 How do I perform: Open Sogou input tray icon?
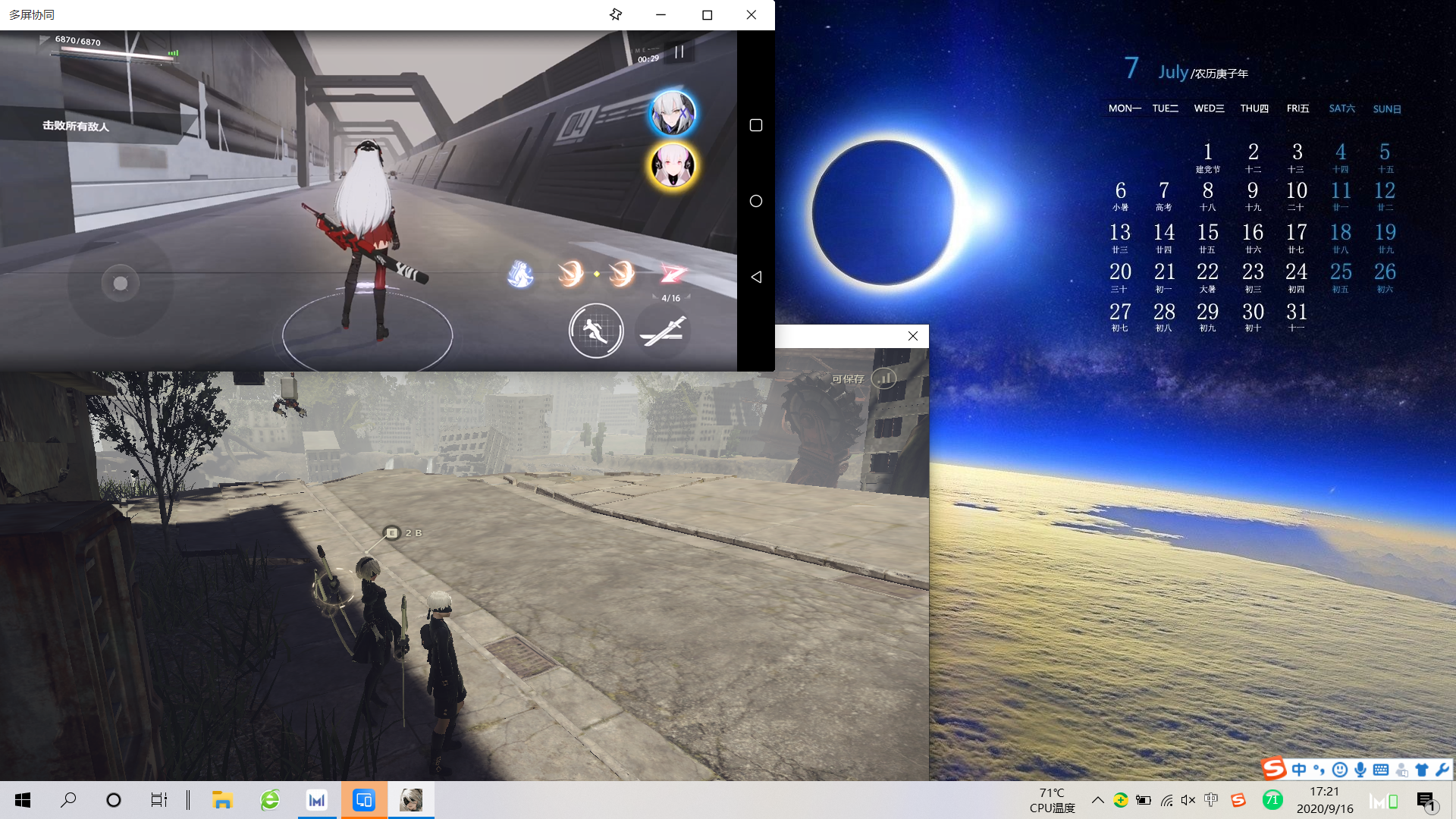1238,800
